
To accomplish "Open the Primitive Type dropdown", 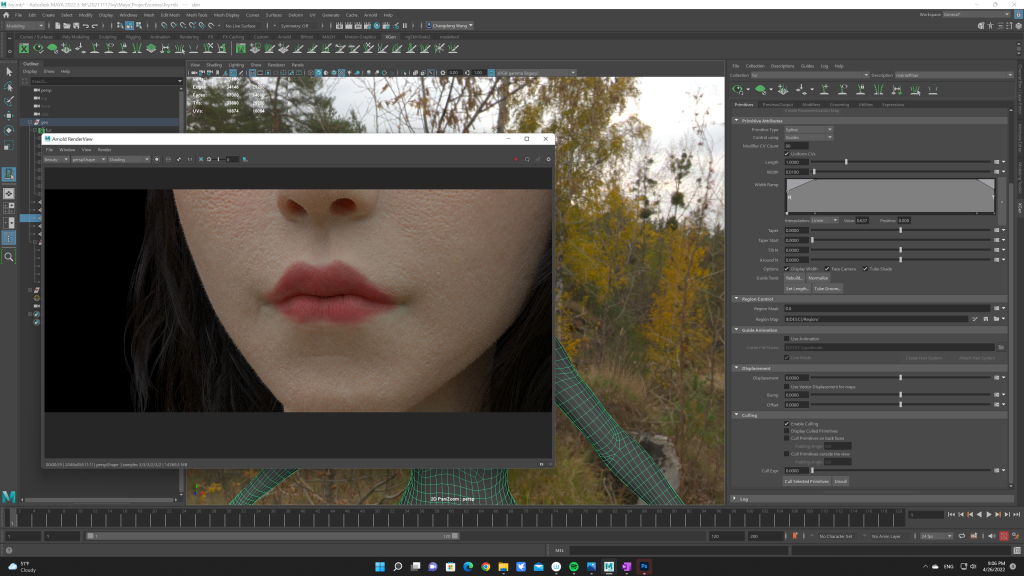I will 808,129.
